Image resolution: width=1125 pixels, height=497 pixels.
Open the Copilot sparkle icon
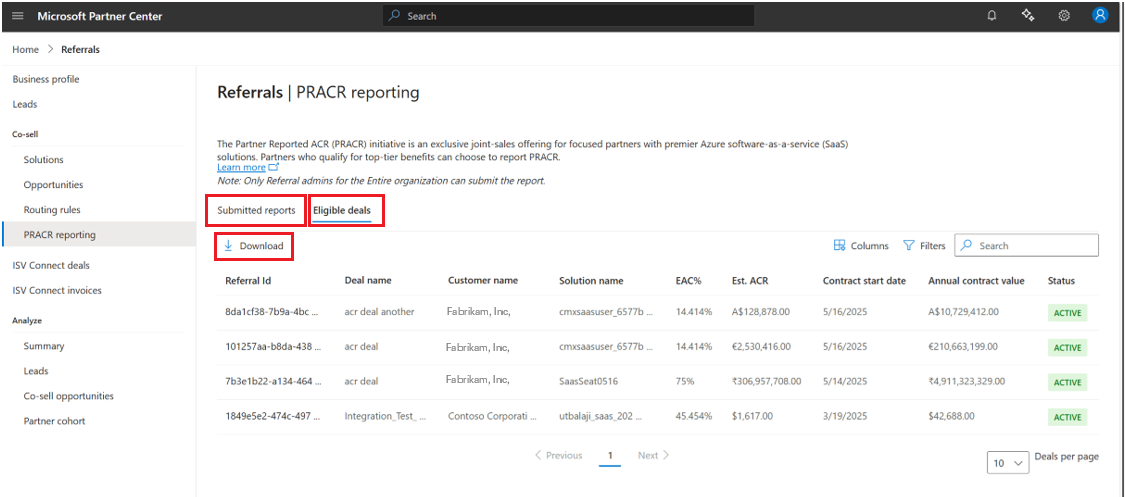tap(1027, 16)
